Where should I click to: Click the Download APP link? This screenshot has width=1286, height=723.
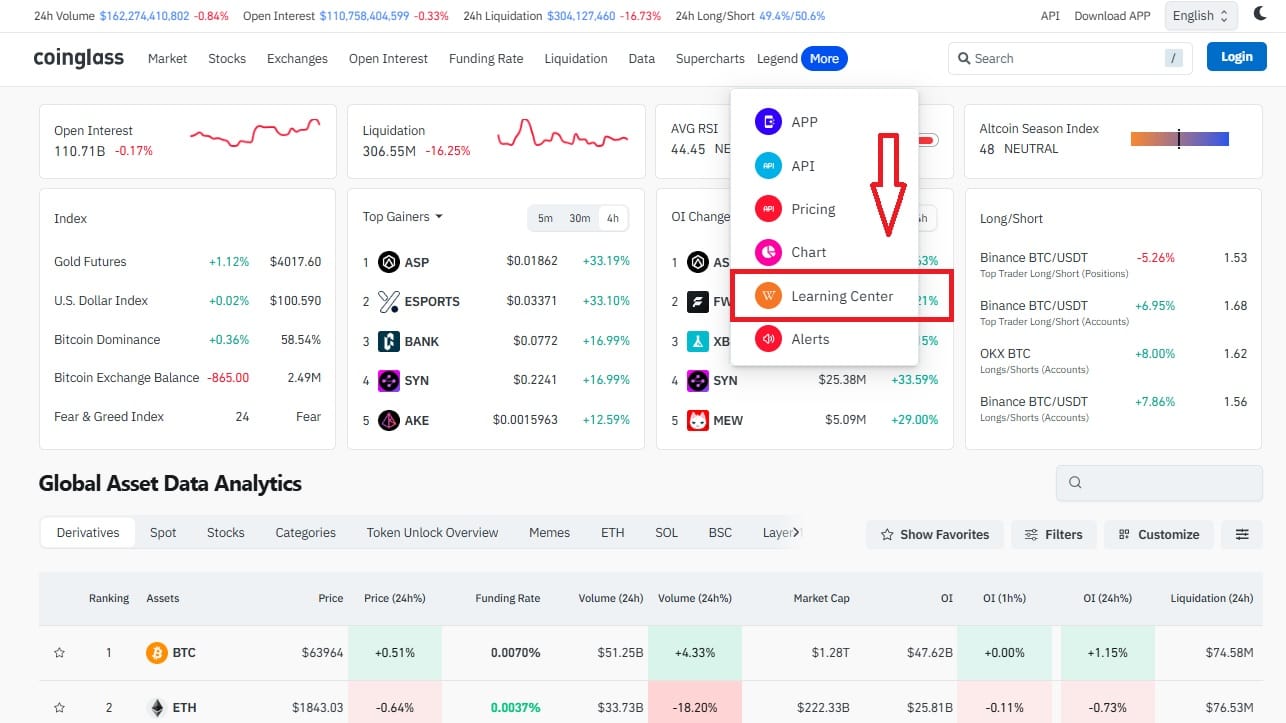pyautogui.click(x=1112, y=16)
